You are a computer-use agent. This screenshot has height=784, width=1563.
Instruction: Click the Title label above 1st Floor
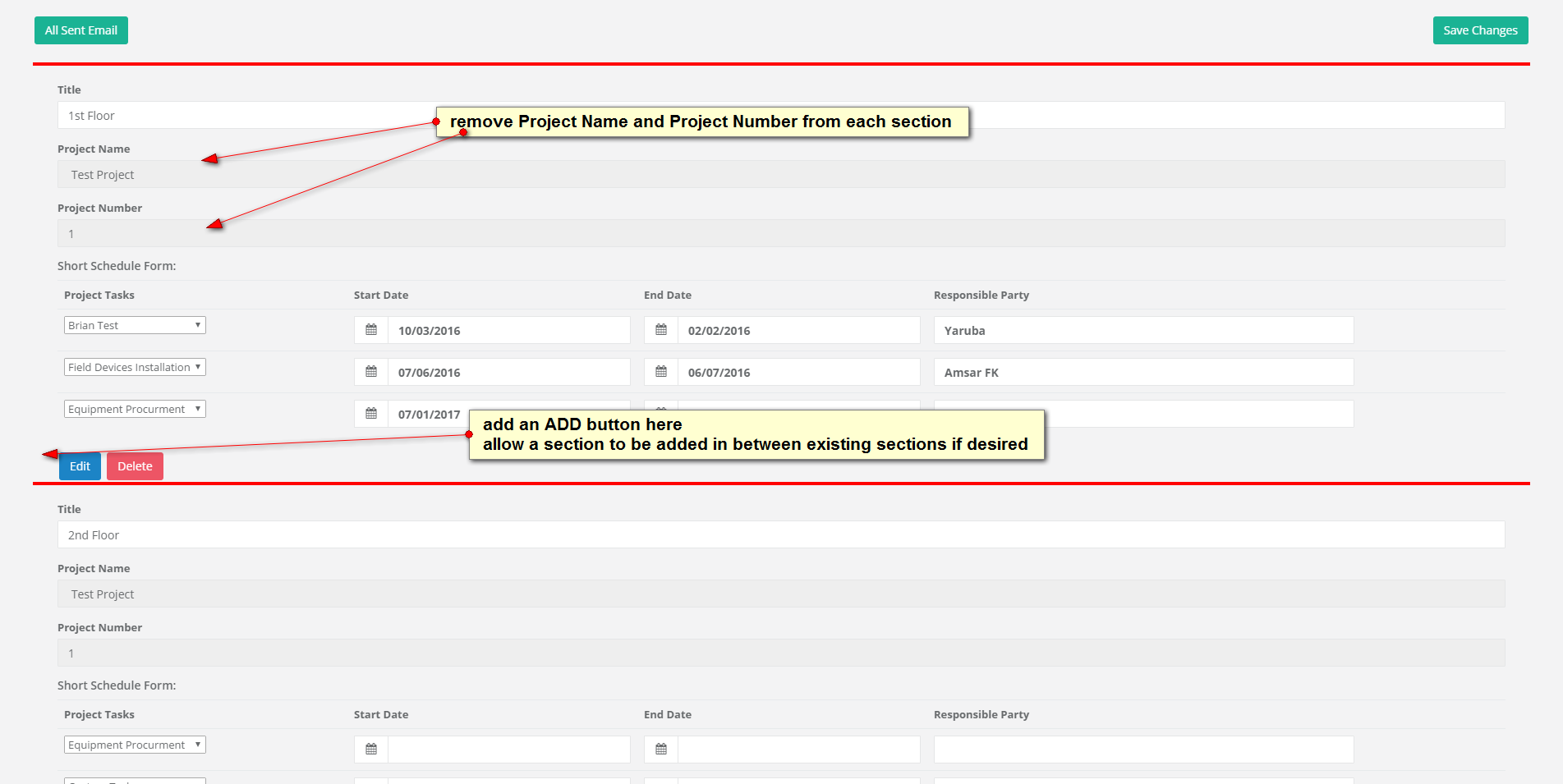coord(69,89)
